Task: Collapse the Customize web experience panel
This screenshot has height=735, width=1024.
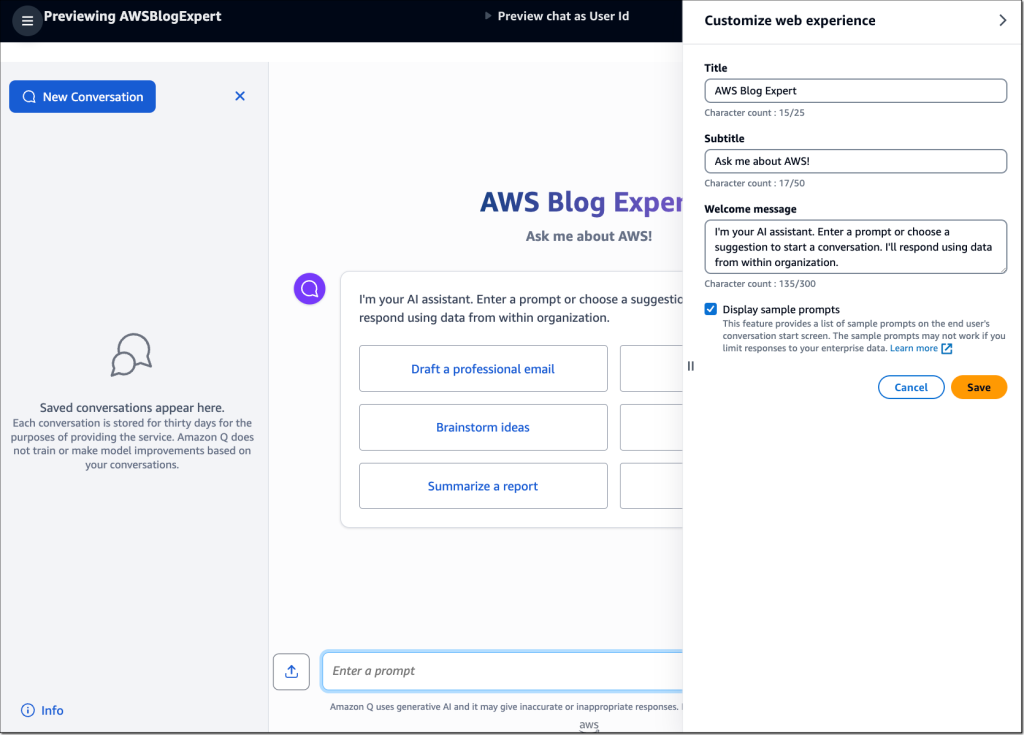Action: click(1003, 20)
